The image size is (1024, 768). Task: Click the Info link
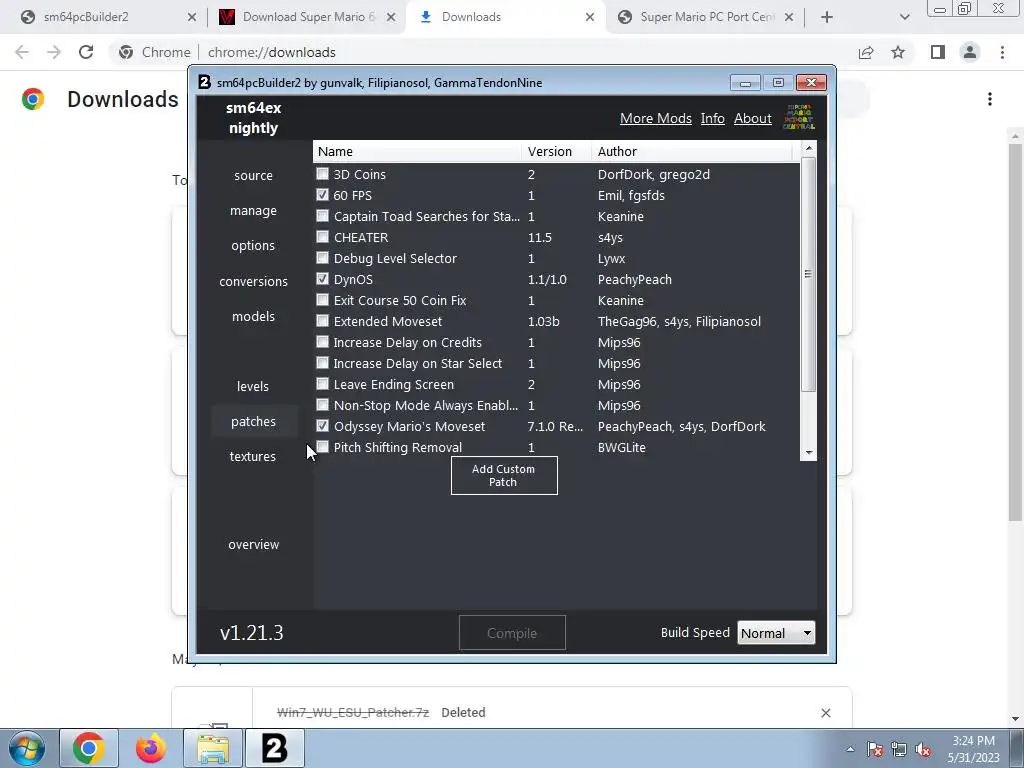[712, 118]
